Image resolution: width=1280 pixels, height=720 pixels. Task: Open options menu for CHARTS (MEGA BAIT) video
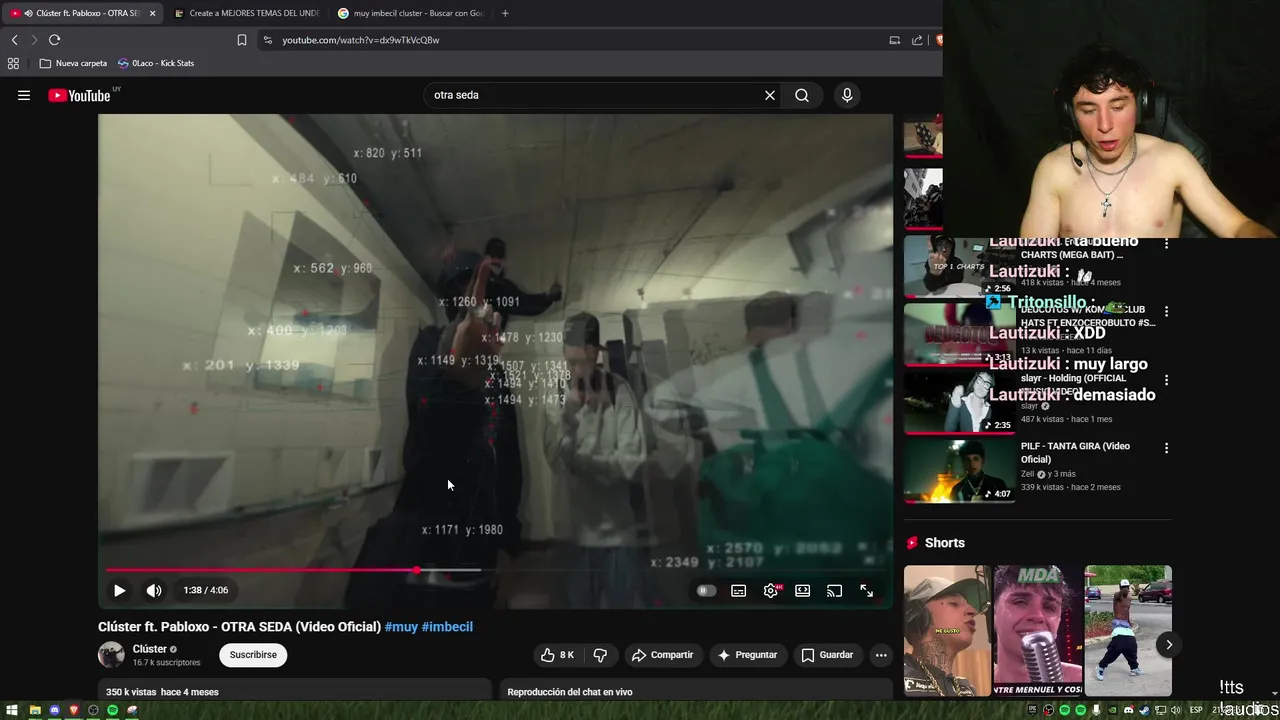click(1166, 244)
